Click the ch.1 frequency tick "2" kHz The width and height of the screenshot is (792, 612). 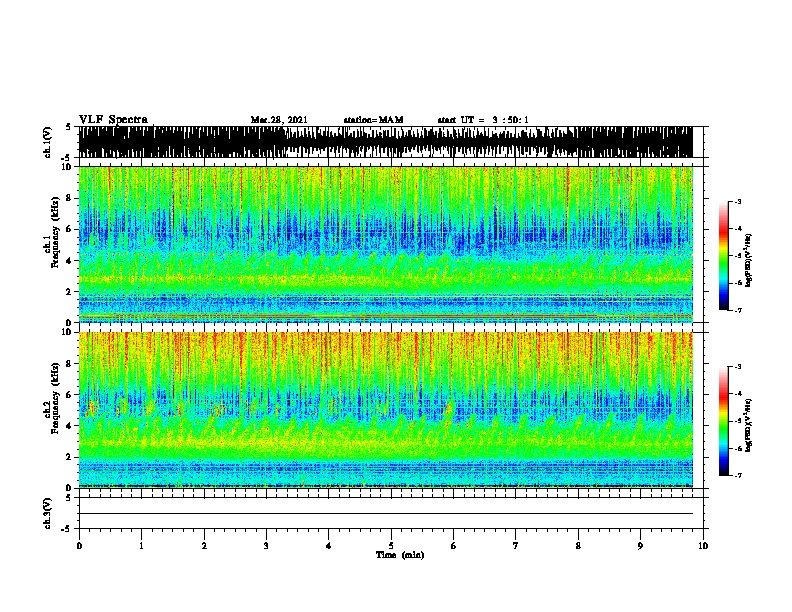pyautogui.click(x=71, y=292)
